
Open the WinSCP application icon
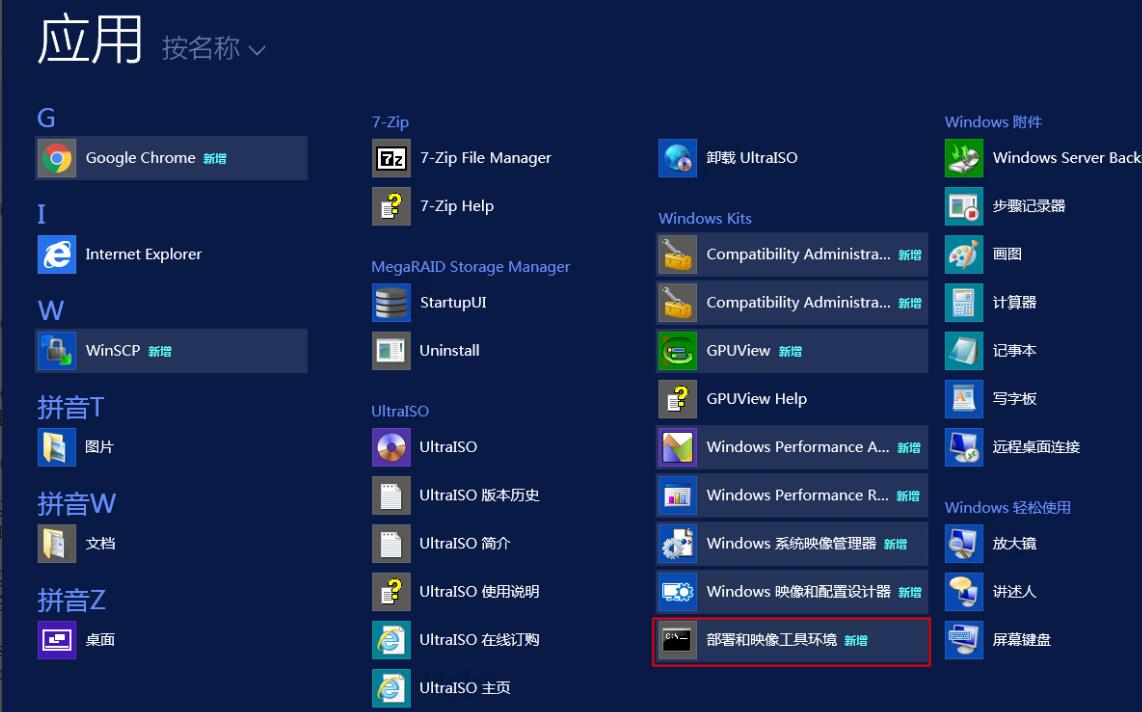coord(57,351)
